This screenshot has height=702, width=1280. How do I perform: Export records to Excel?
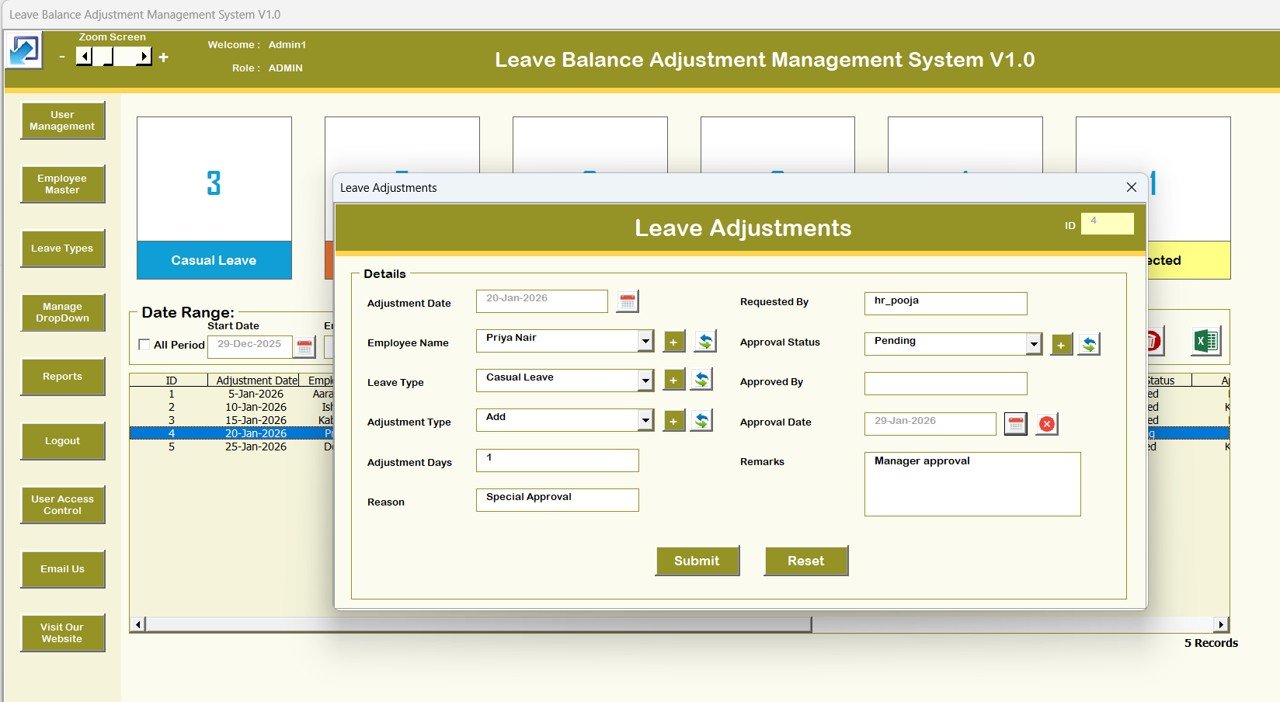pos(1204,340)
